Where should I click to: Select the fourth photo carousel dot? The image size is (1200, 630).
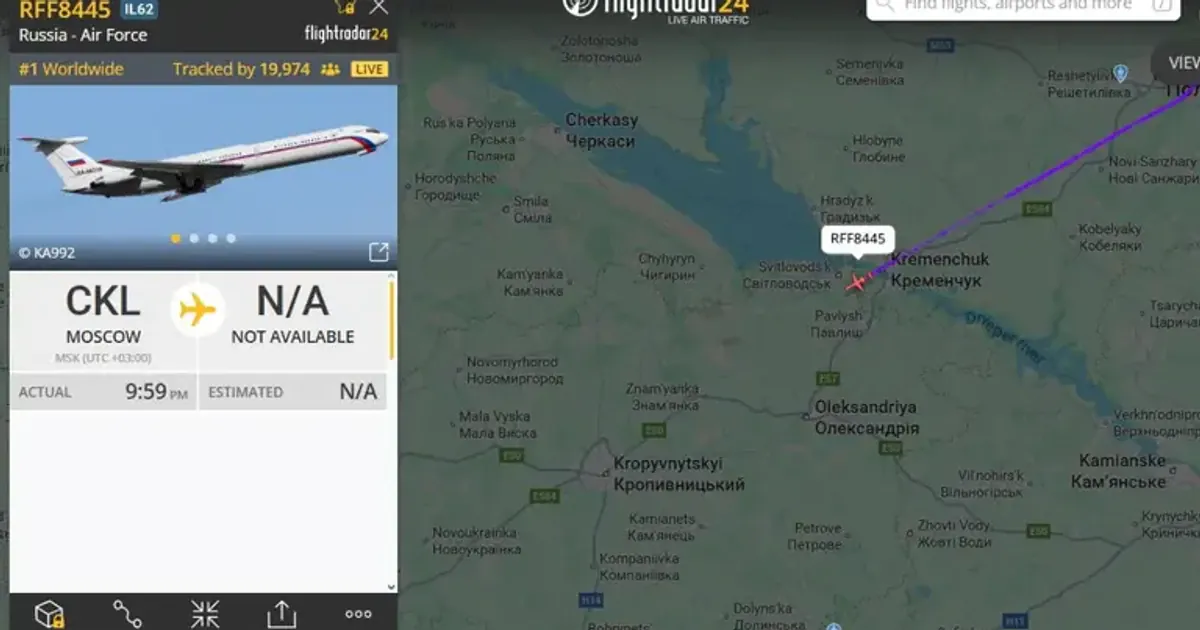tap(231, 238)
